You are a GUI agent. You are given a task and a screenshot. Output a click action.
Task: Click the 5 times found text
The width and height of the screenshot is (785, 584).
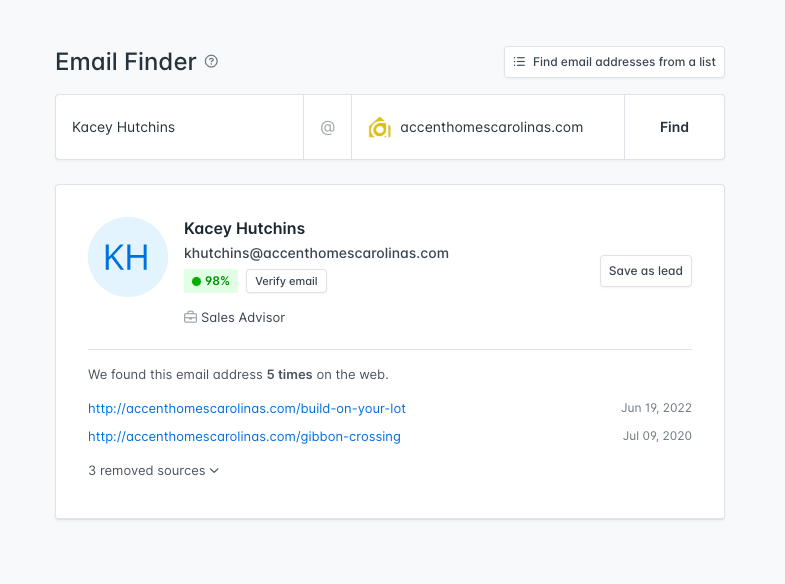pos(289,374)
